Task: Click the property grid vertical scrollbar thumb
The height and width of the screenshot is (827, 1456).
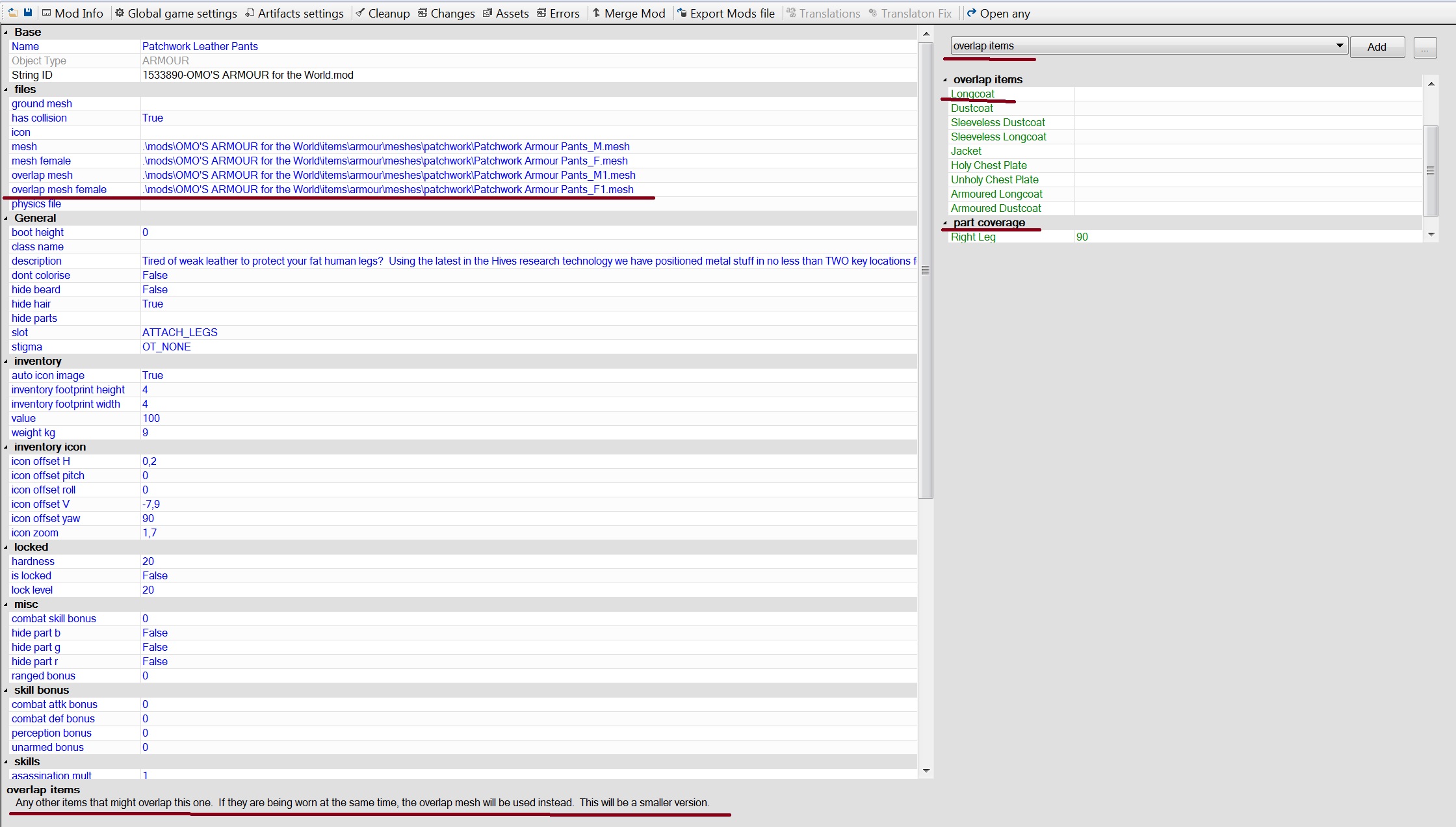Action: [x=926, y=270]
